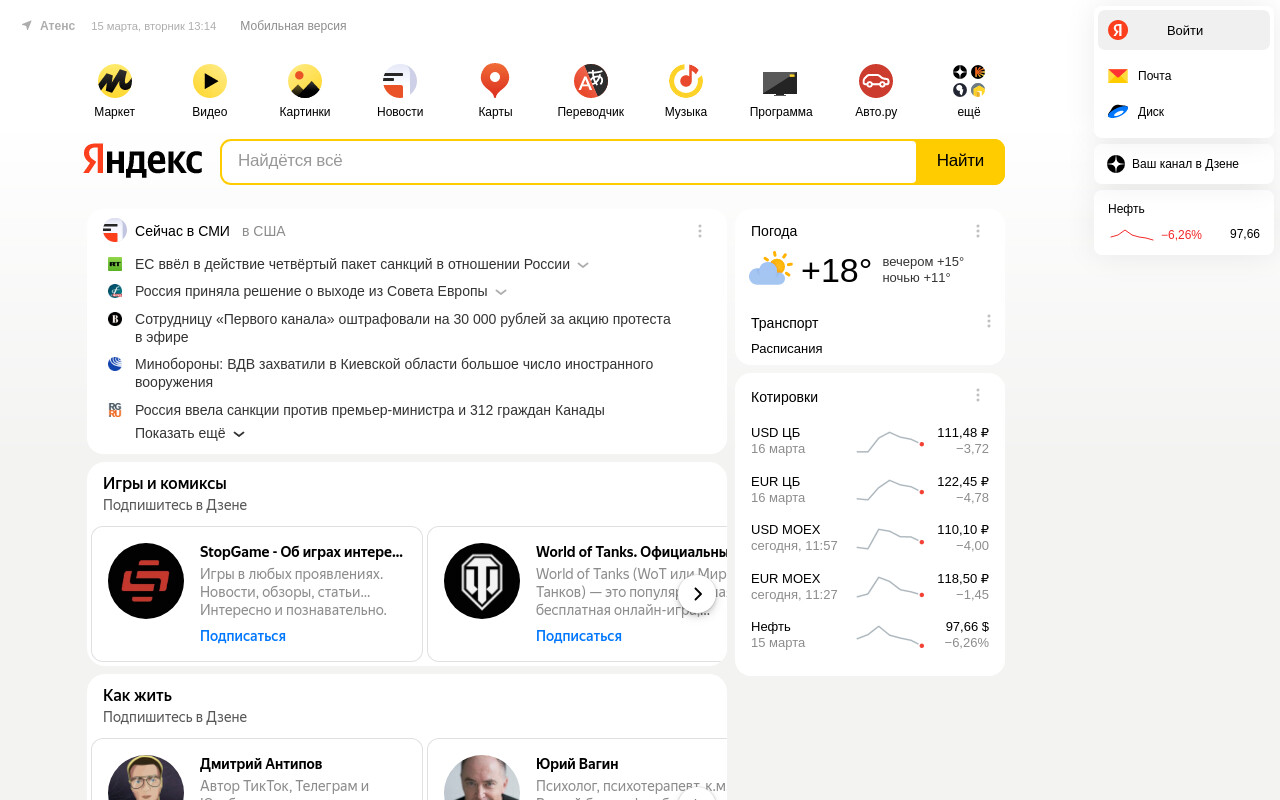Expand the Совета Европы headline chevron
Screen dimensions: 1280x800
(x=501, y=292)
